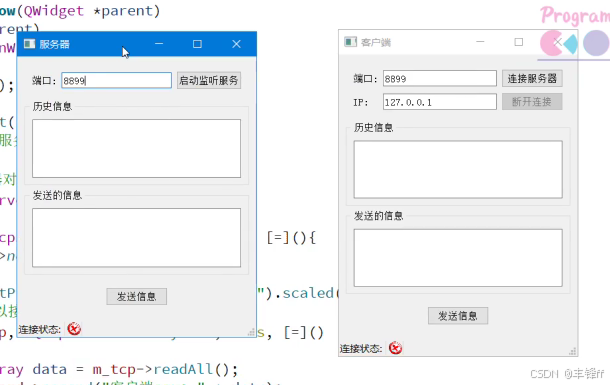Viewport: 610px width, 385px height.
Task: Click 连接服务器 button in client window
Action: point(532,79)
